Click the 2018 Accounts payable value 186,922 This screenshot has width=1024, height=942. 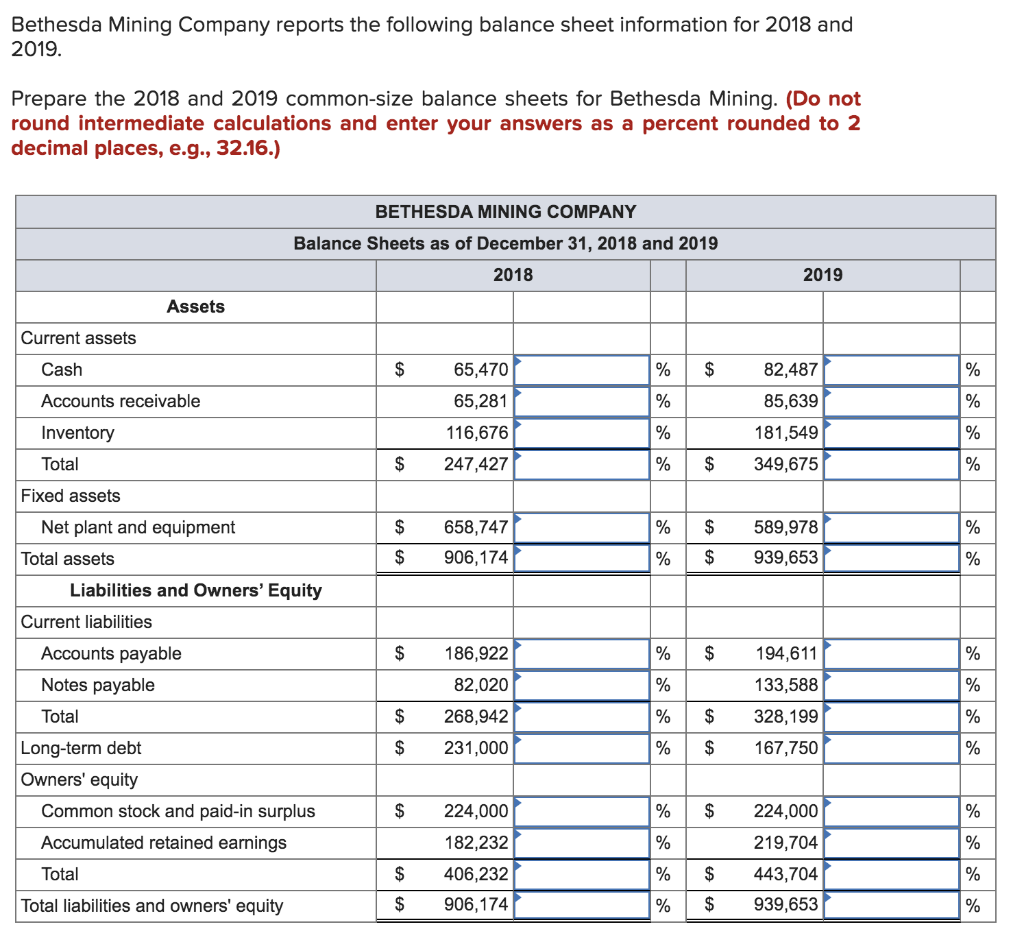tap(476, 653)
